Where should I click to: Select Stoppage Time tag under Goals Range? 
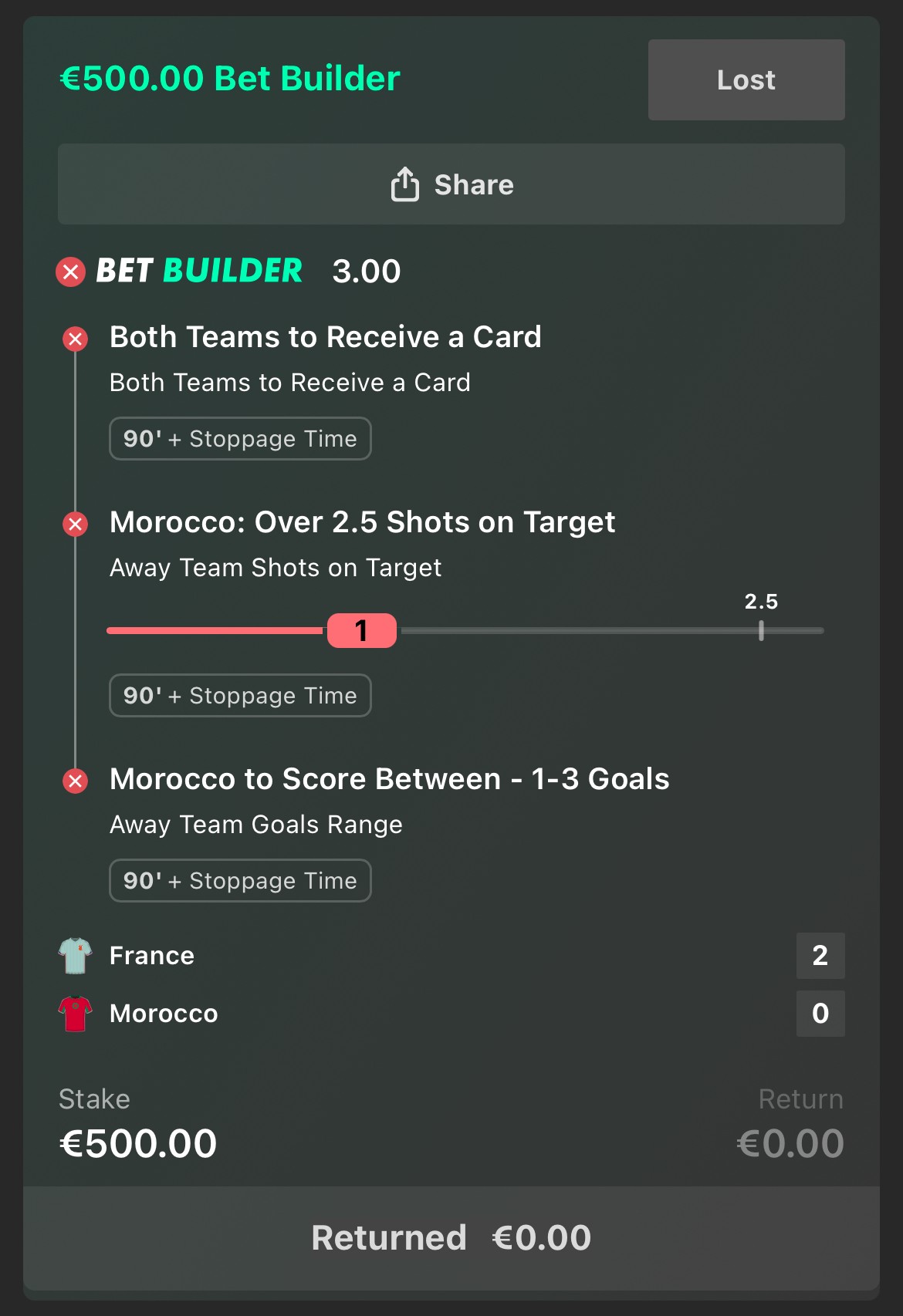pos(240,881)
